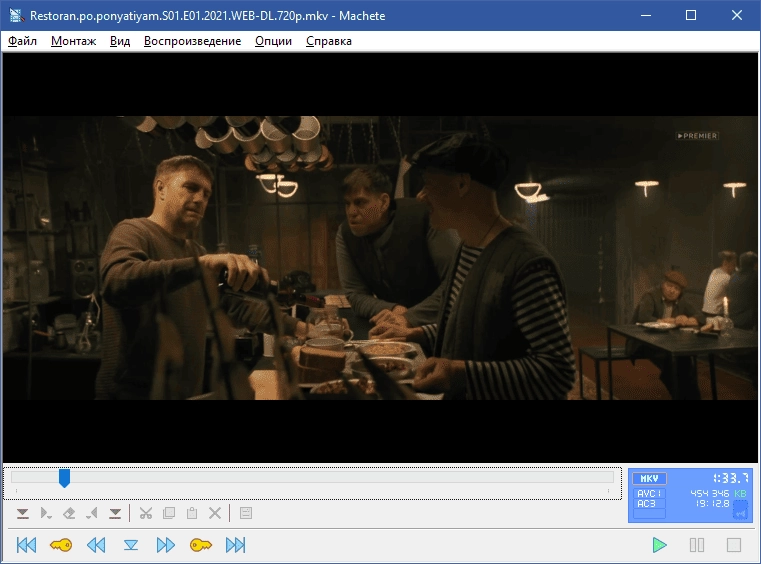Go to previous keyframe (left key icon)

(61, 545)
